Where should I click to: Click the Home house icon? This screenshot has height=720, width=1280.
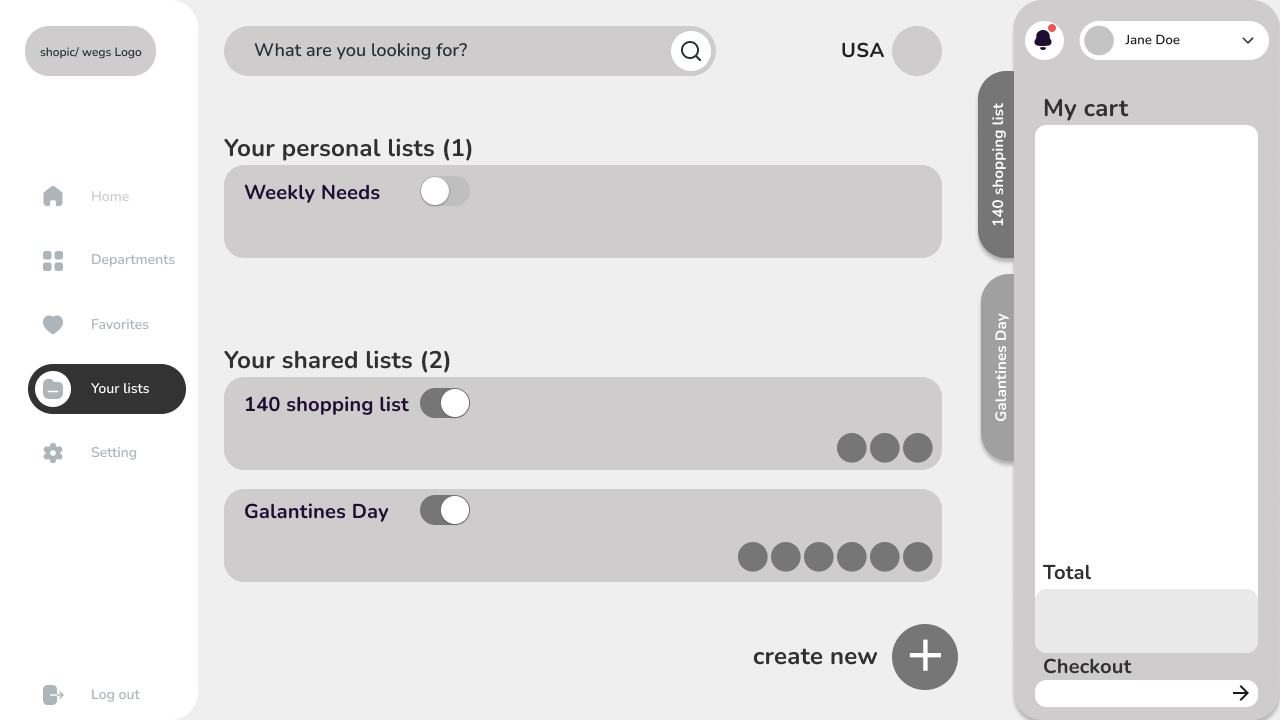point(53,196)
